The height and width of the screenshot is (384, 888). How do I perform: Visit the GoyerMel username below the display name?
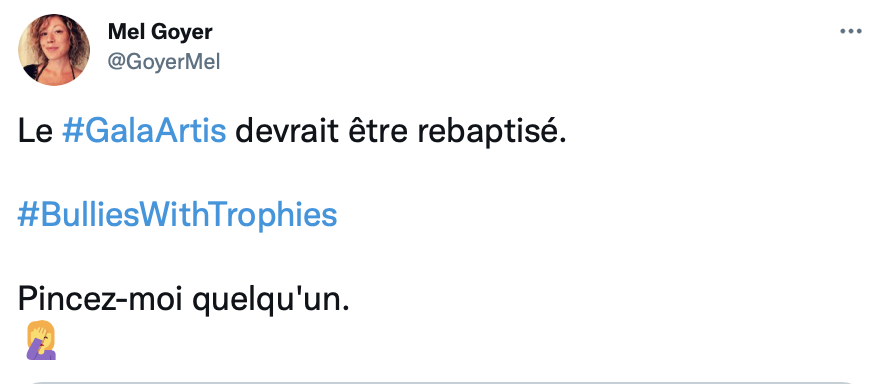(164, 61)
